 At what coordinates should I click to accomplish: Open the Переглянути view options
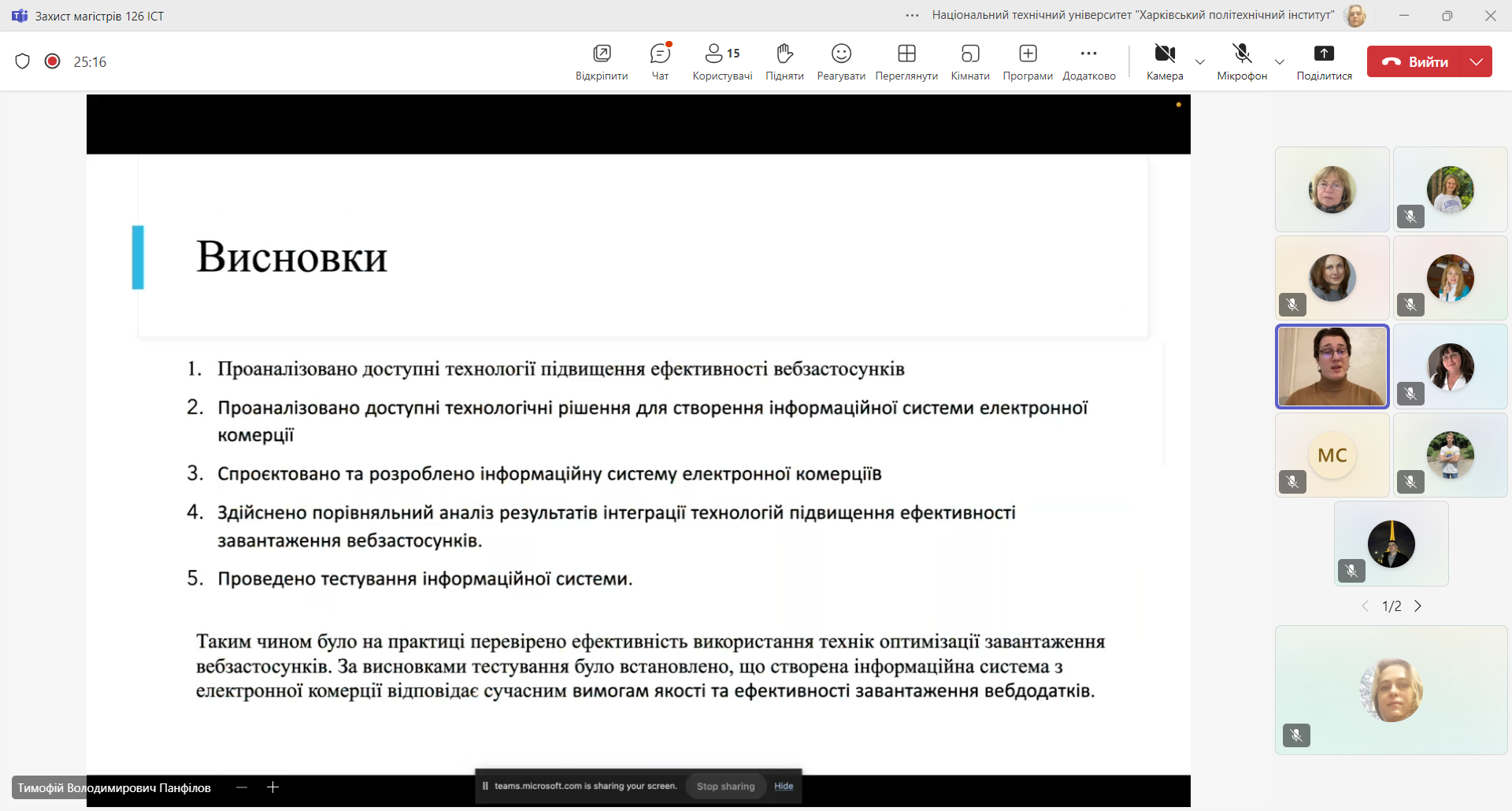pyautogui.click(x=906, y=61)
